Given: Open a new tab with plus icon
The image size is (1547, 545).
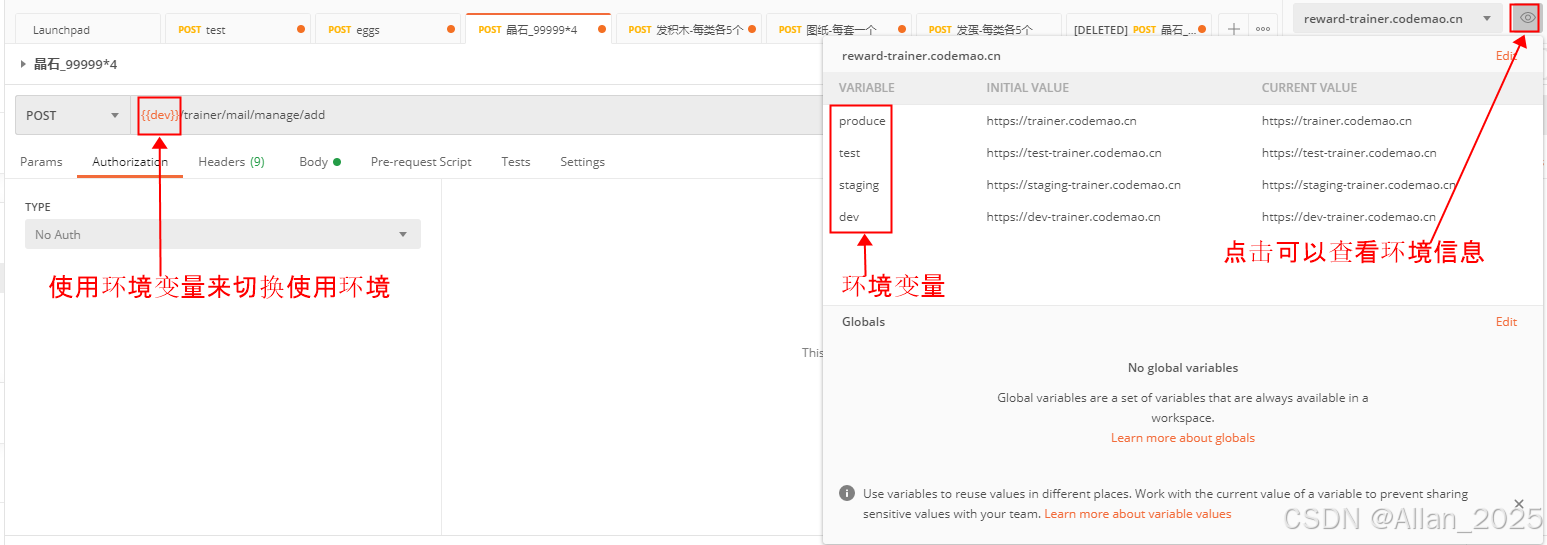Looking at the screenshot, I should [1234, 29].
